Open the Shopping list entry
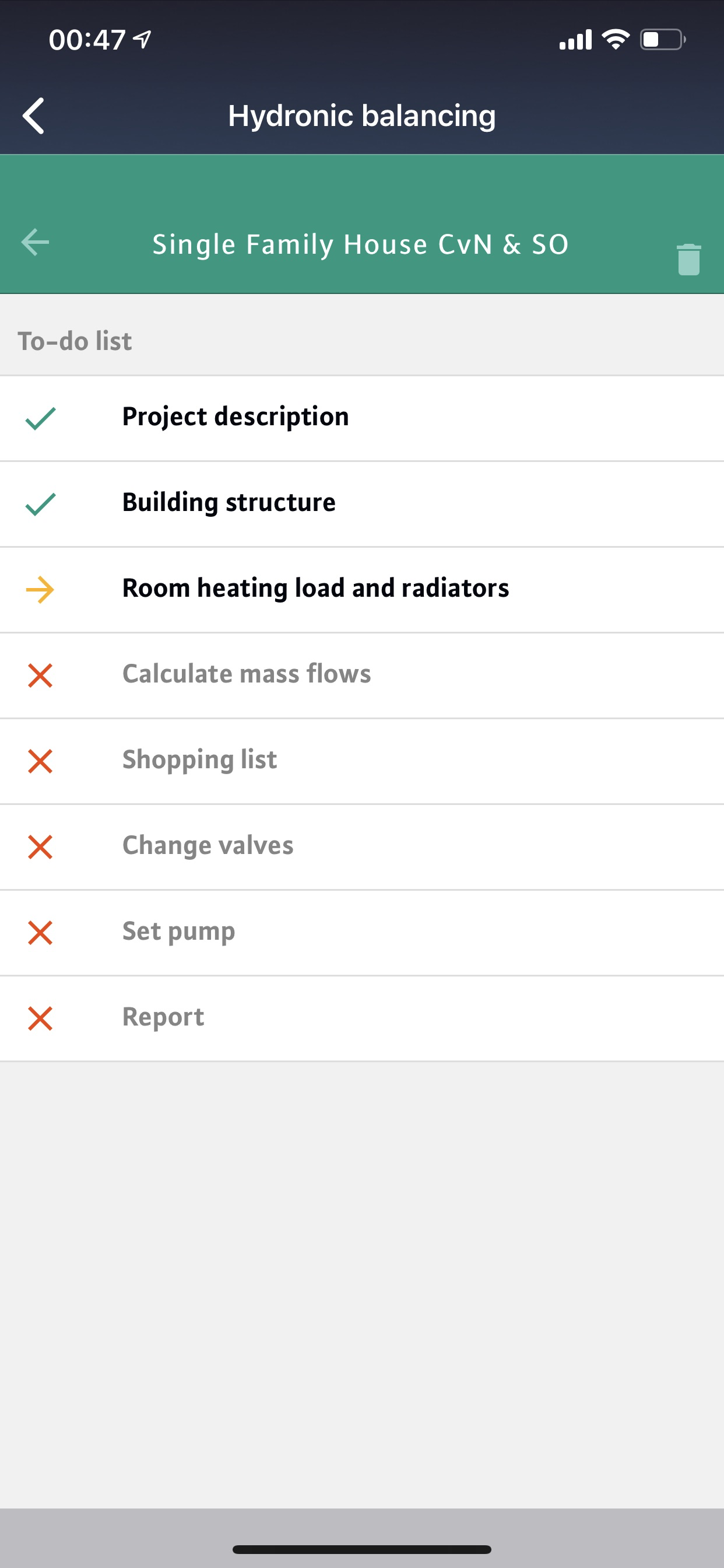 click(199, 760)
